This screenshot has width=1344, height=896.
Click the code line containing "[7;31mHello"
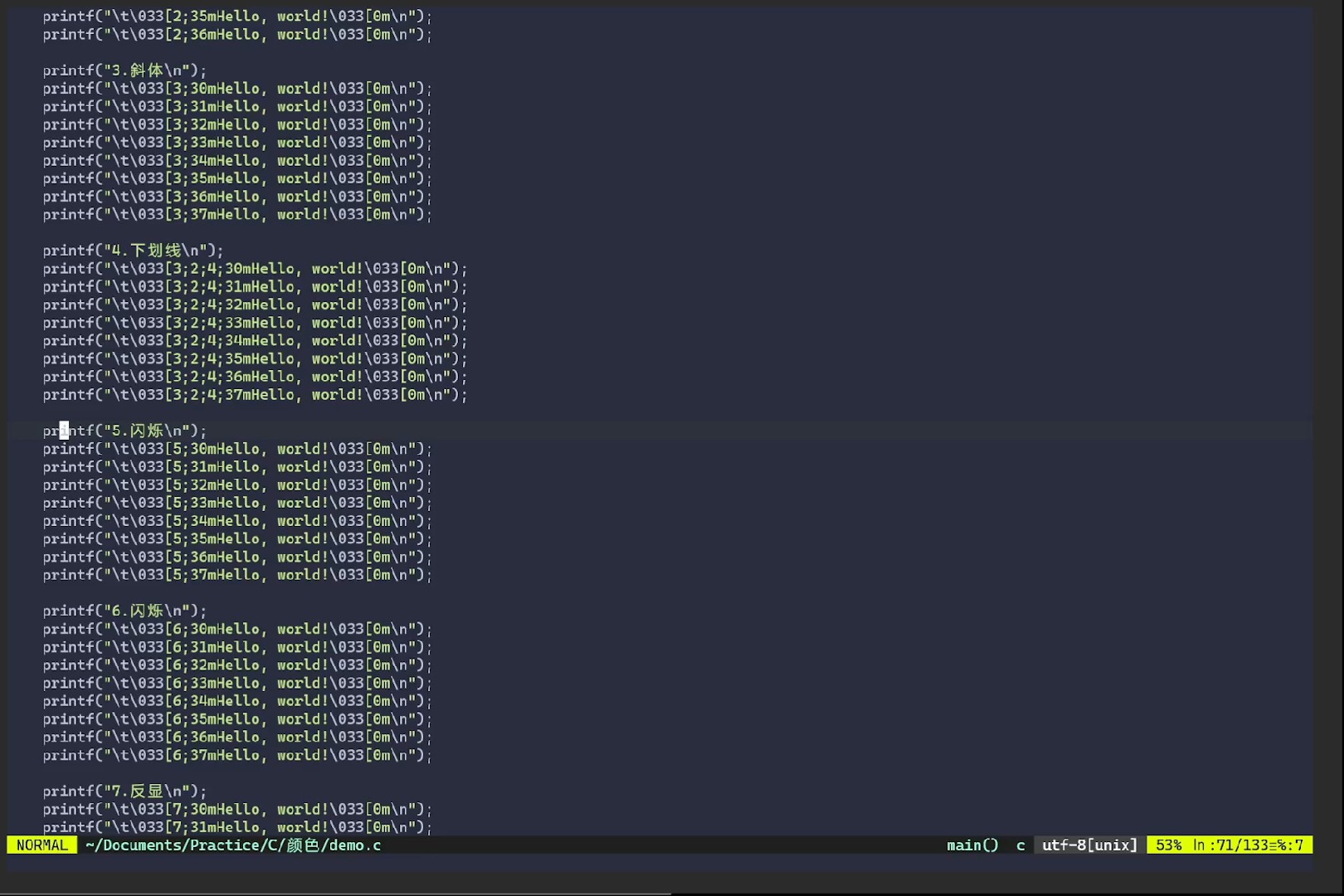(237, 827)
